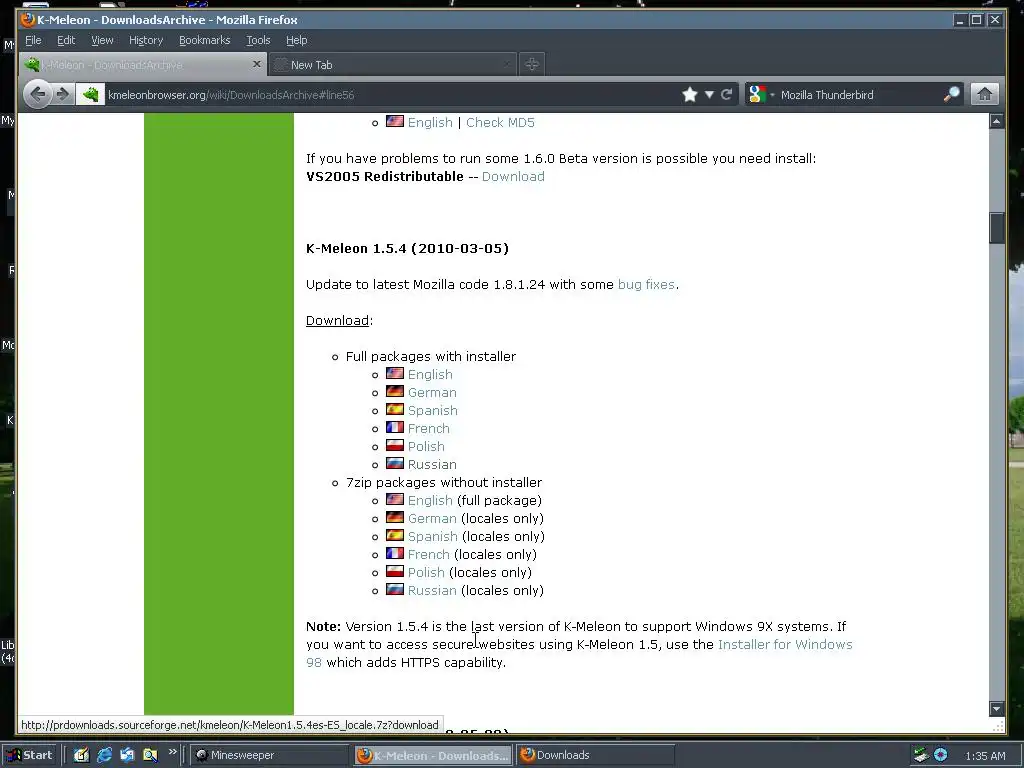Click the US flag beside Check MD5 row
Image resolution: width=1024 pixels, height=768 pixels.
click(x=395, y=121)
